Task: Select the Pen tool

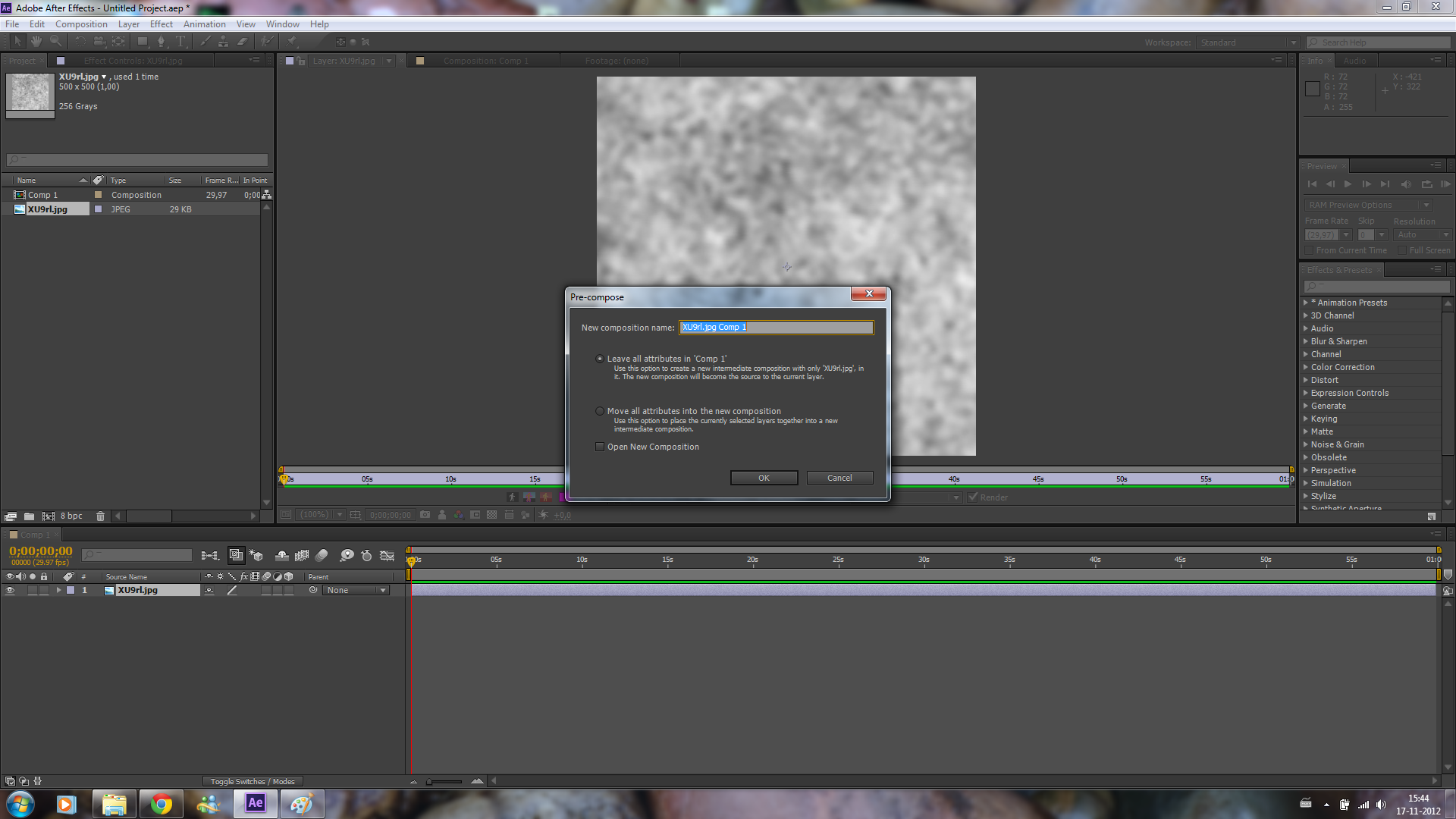Action: (x=162, y=42)
